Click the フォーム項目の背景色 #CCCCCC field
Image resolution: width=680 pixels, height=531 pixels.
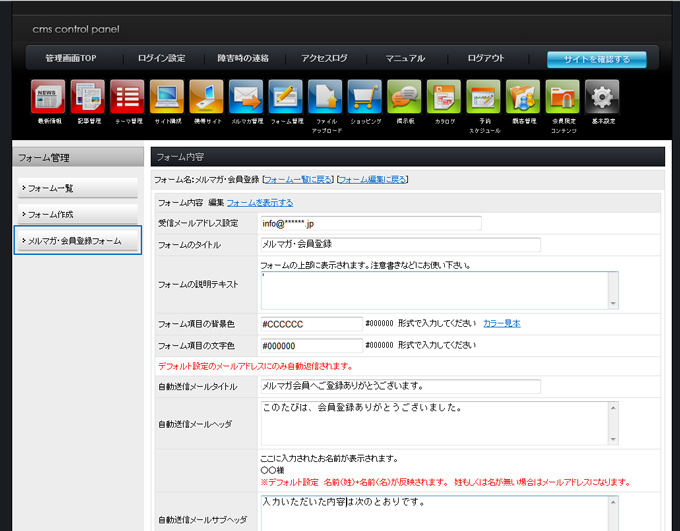pos(310,324)
